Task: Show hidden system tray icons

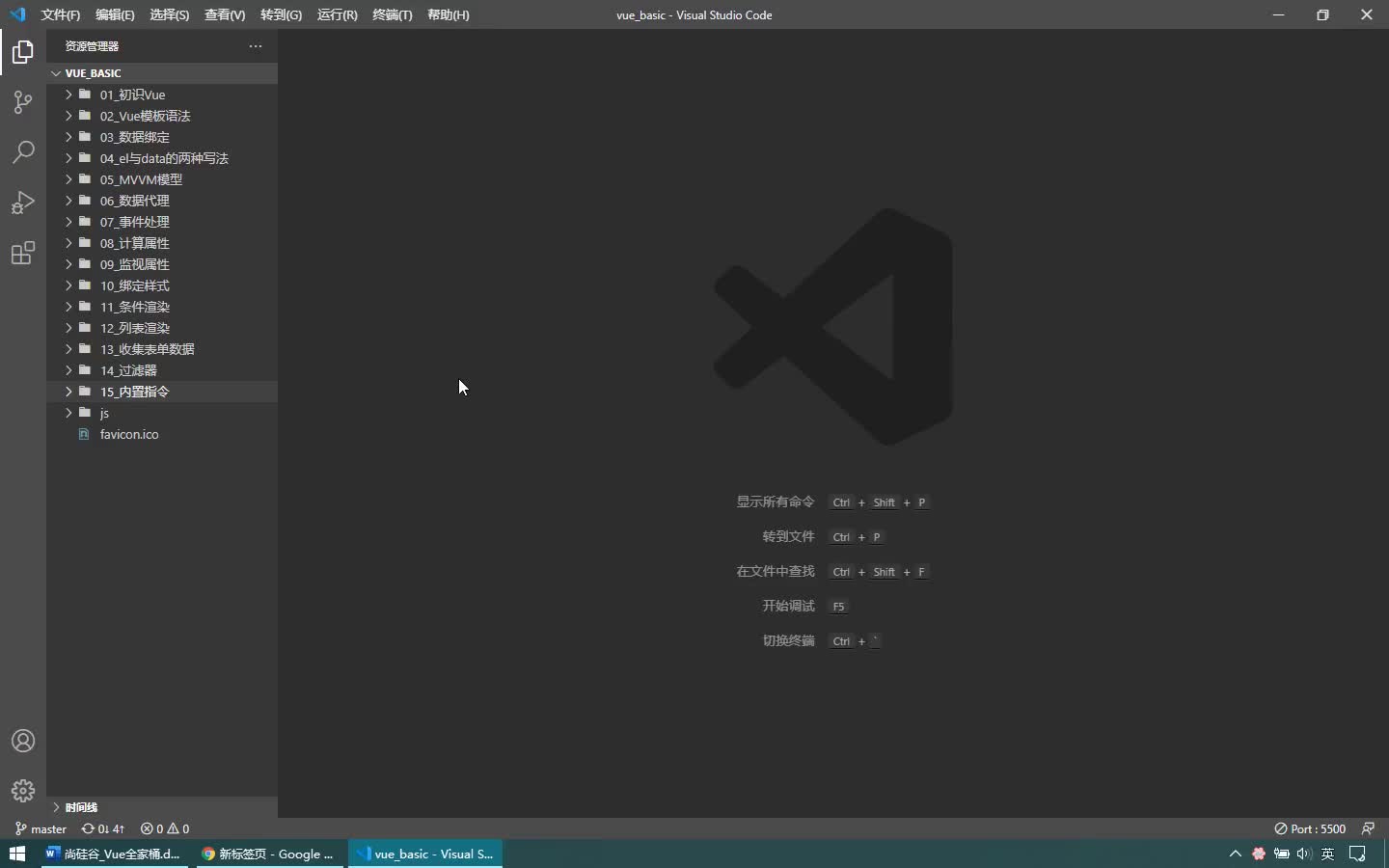Action: coord(1236,854)
